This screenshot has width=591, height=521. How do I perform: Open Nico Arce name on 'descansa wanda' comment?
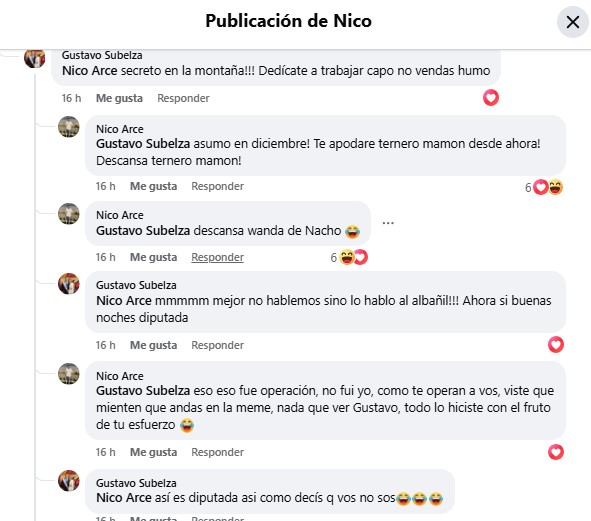tap(120, 215)
